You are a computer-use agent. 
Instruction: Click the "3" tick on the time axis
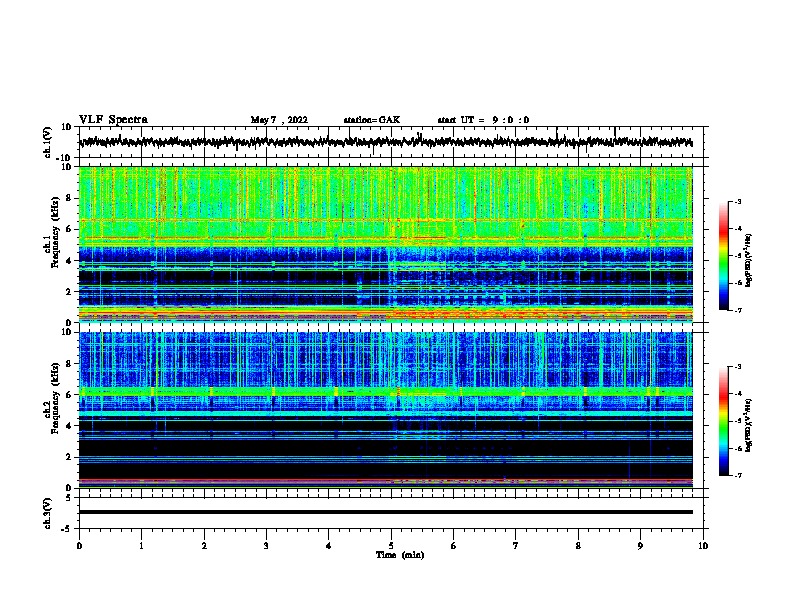(266, 546)
